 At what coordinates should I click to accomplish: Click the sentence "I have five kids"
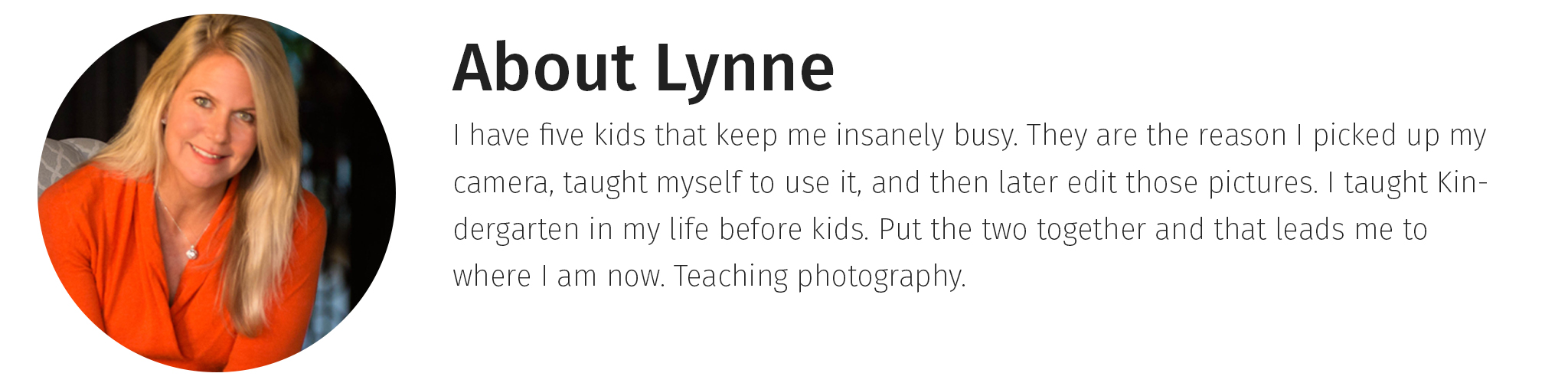coord(550,136)
